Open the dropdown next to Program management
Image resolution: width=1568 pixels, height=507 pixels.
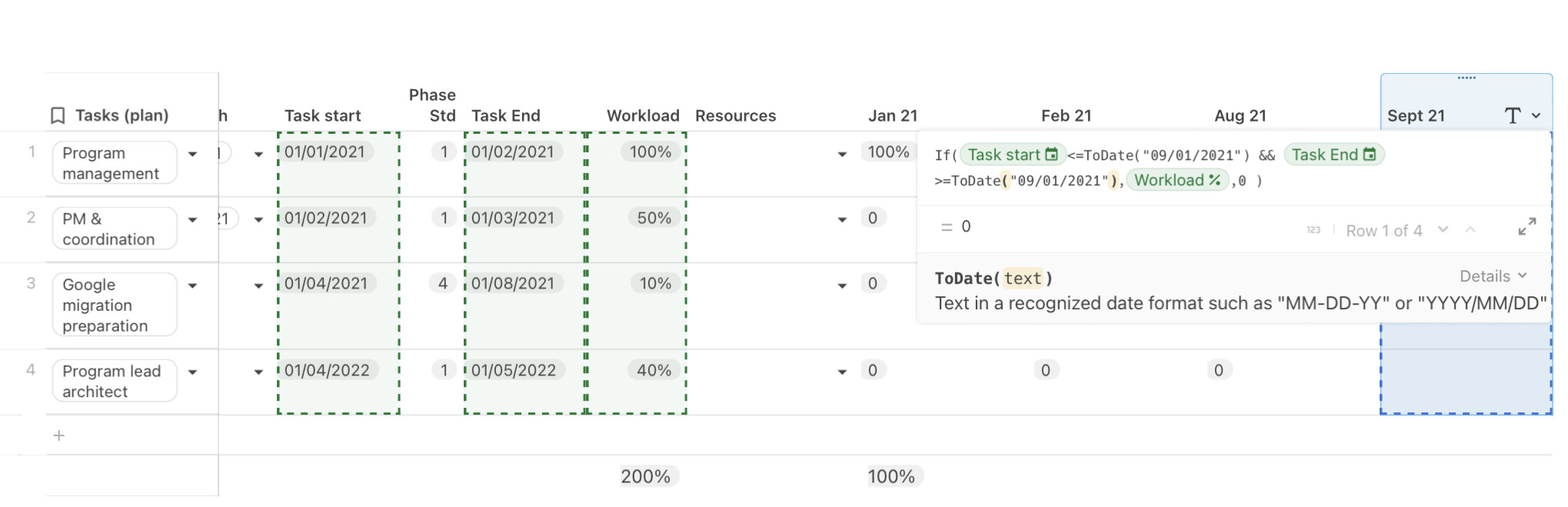tap(192, 154)
